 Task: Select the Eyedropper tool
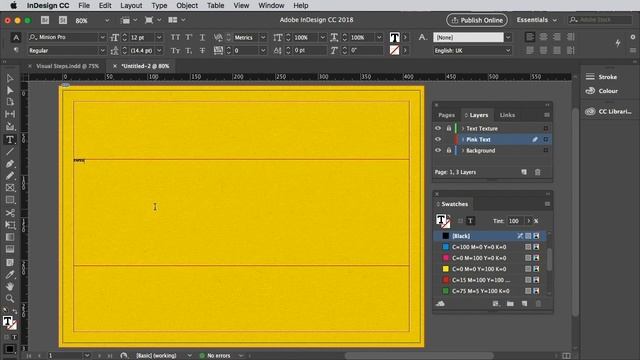pyautogui.click(x=10, y=274)
